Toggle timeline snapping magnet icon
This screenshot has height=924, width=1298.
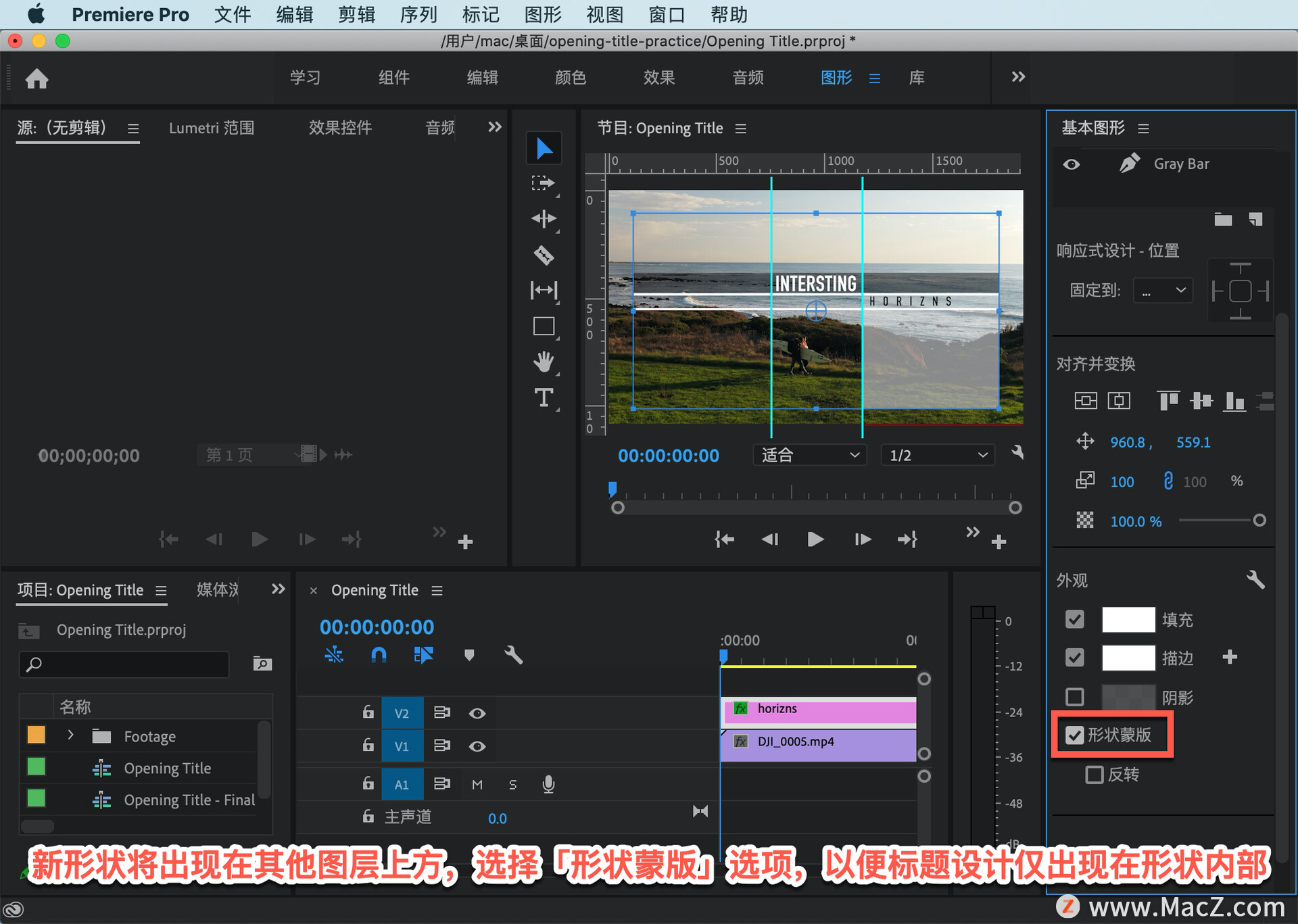point(379,654)
